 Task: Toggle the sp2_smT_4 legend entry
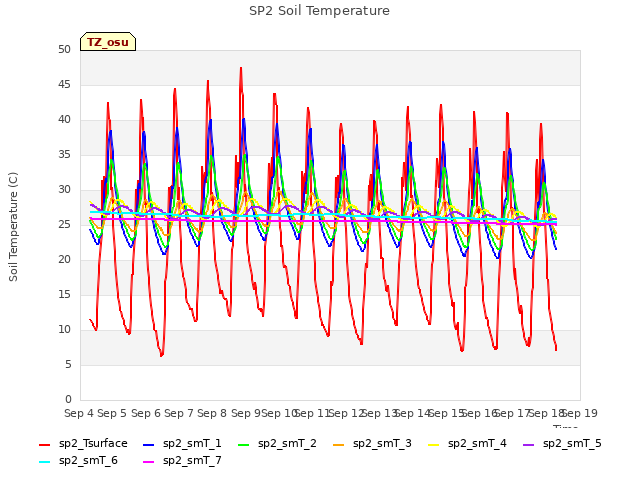(467, 444)
